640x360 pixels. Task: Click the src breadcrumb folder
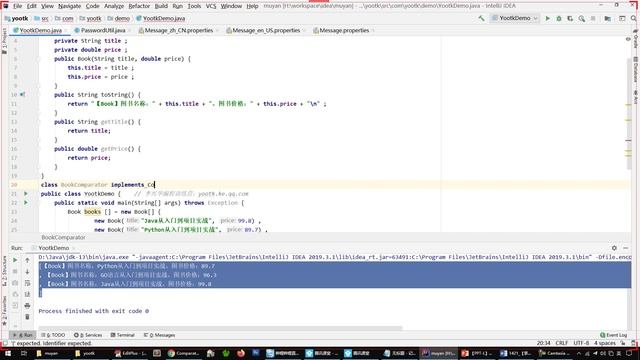[x=42, y=18]
